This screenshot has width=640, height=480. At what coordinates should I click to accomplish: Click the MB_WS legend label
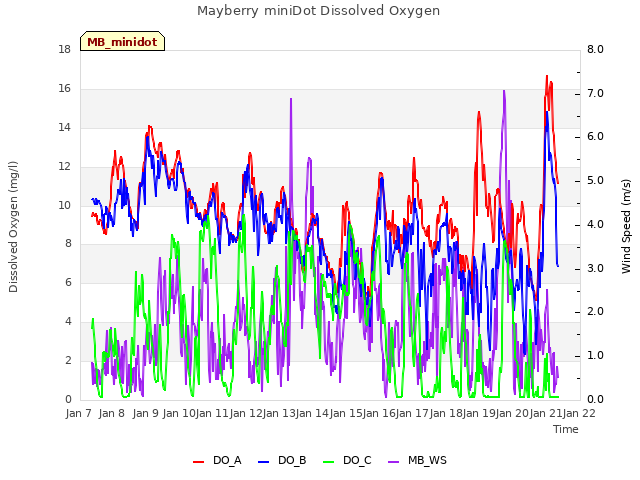point(427,461)
